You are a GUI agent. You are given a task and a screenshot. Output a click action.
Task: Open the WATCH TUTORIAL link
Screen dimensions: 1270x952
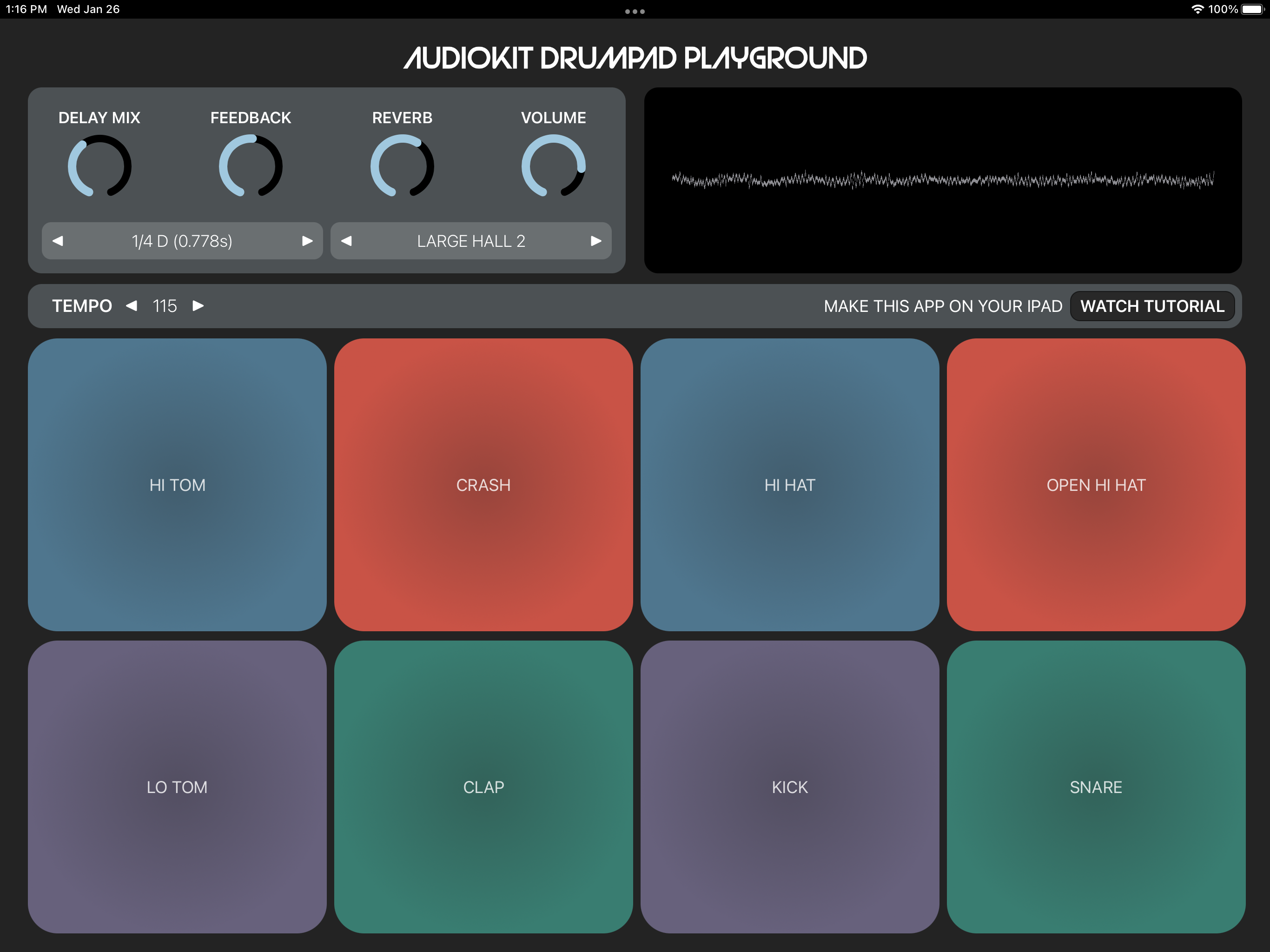[1152, 306]
